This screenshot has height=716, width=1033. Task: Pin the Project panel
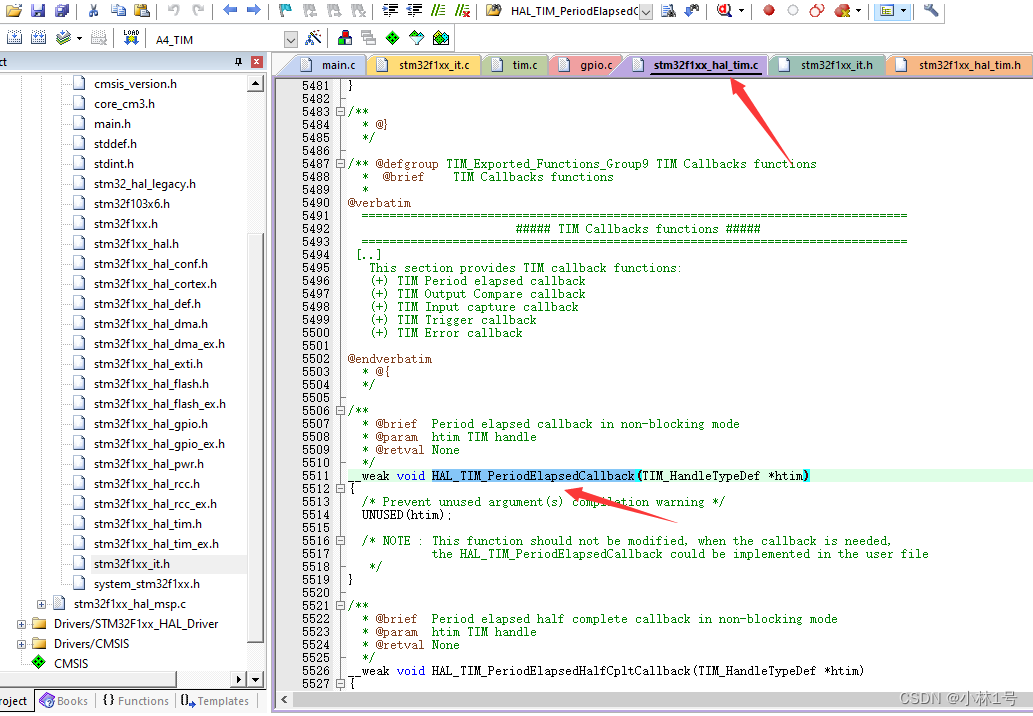pos(238,62)
